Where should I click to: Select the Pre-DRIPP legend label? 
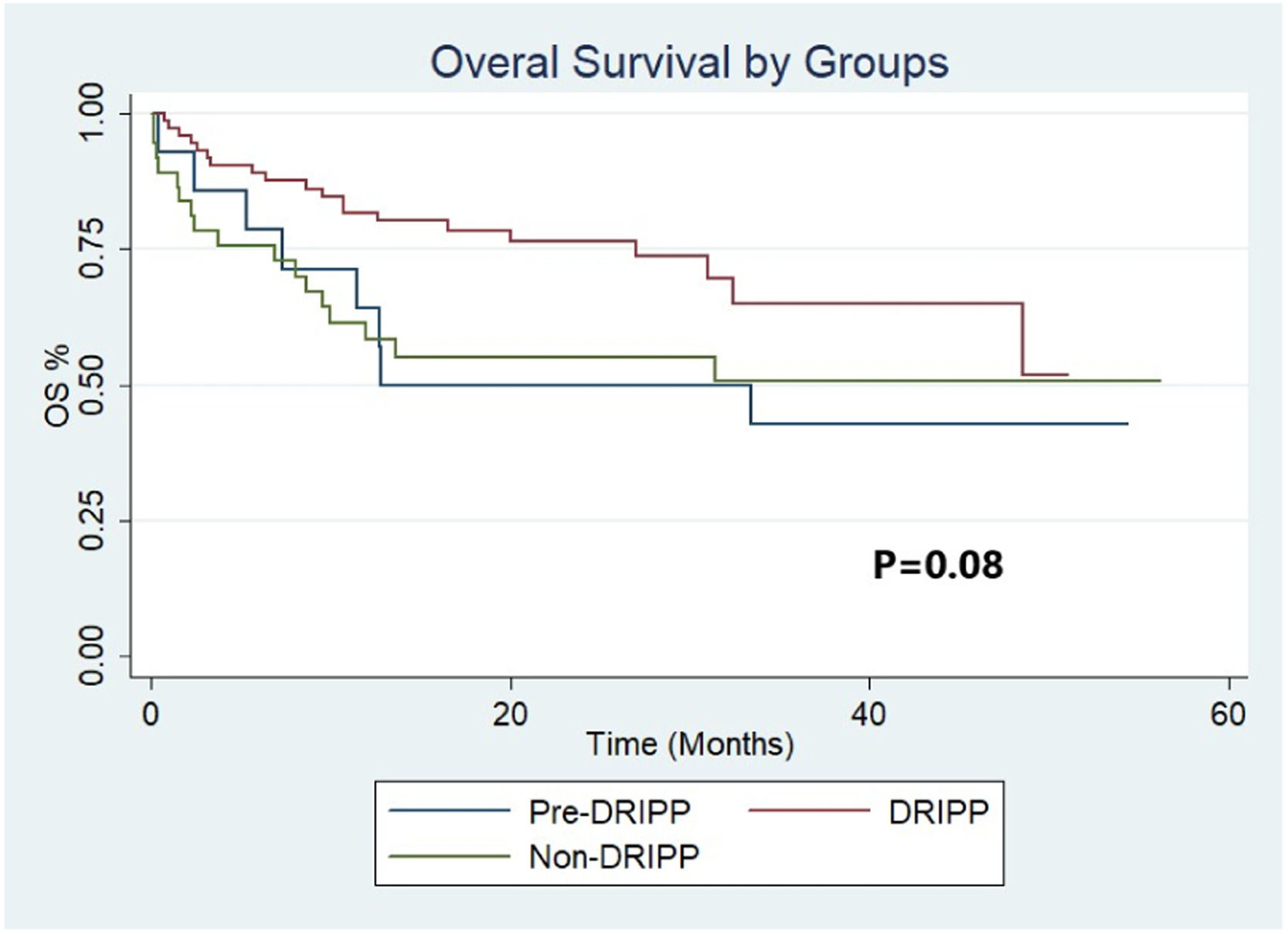click(x=610, y=812)
